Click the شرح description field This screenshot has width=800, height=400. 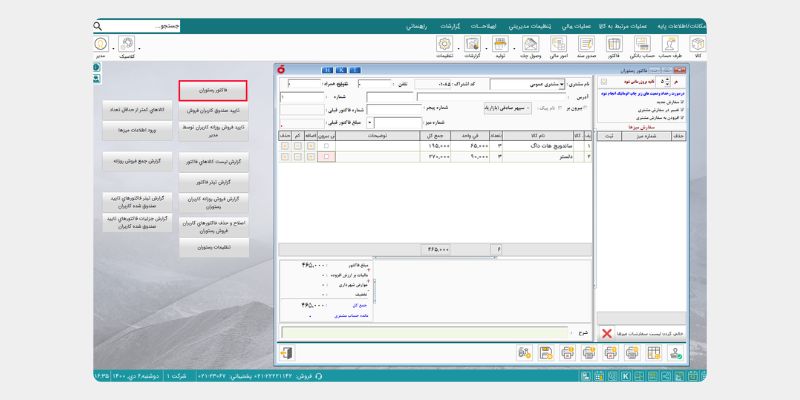[424, 333]
